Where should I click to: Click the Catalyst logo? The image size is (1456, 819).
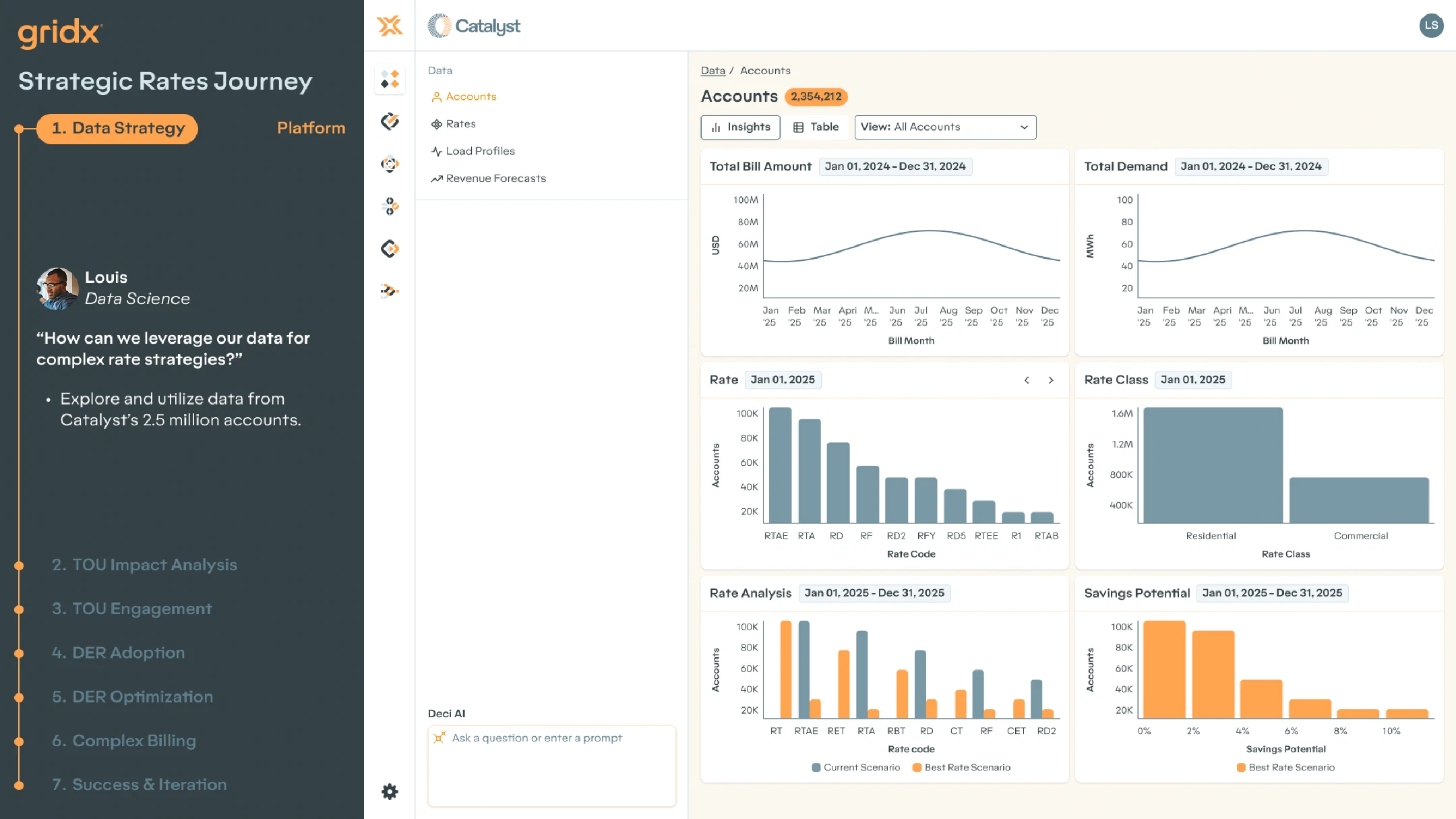point(474,26)
